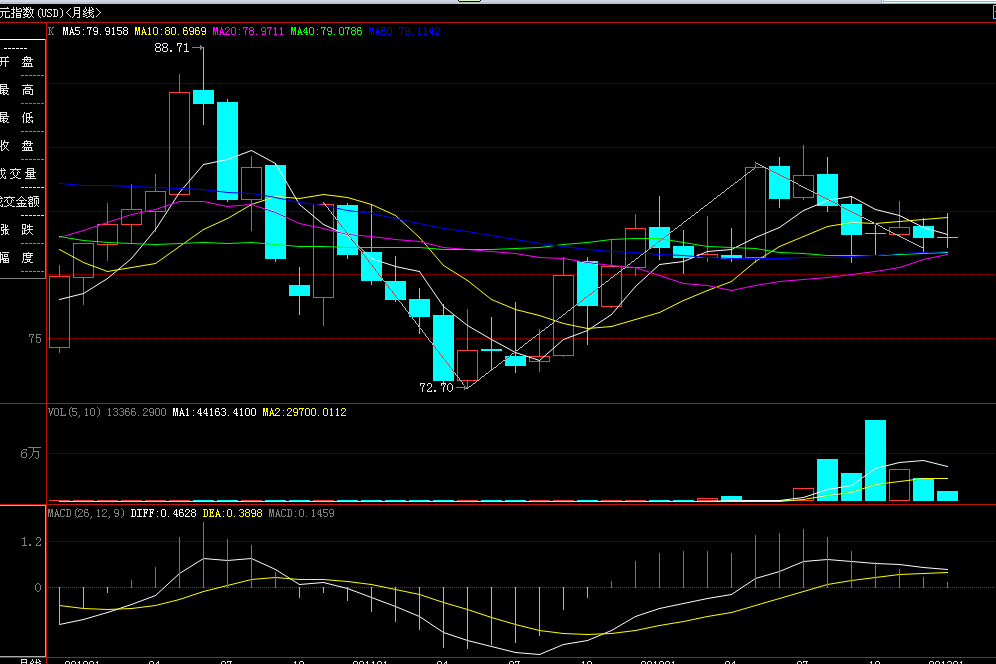The width and height of the screenshot is (996, 664).
Task: Click the MACD(26,12,9) indicator title
Action: coord(86,513)
